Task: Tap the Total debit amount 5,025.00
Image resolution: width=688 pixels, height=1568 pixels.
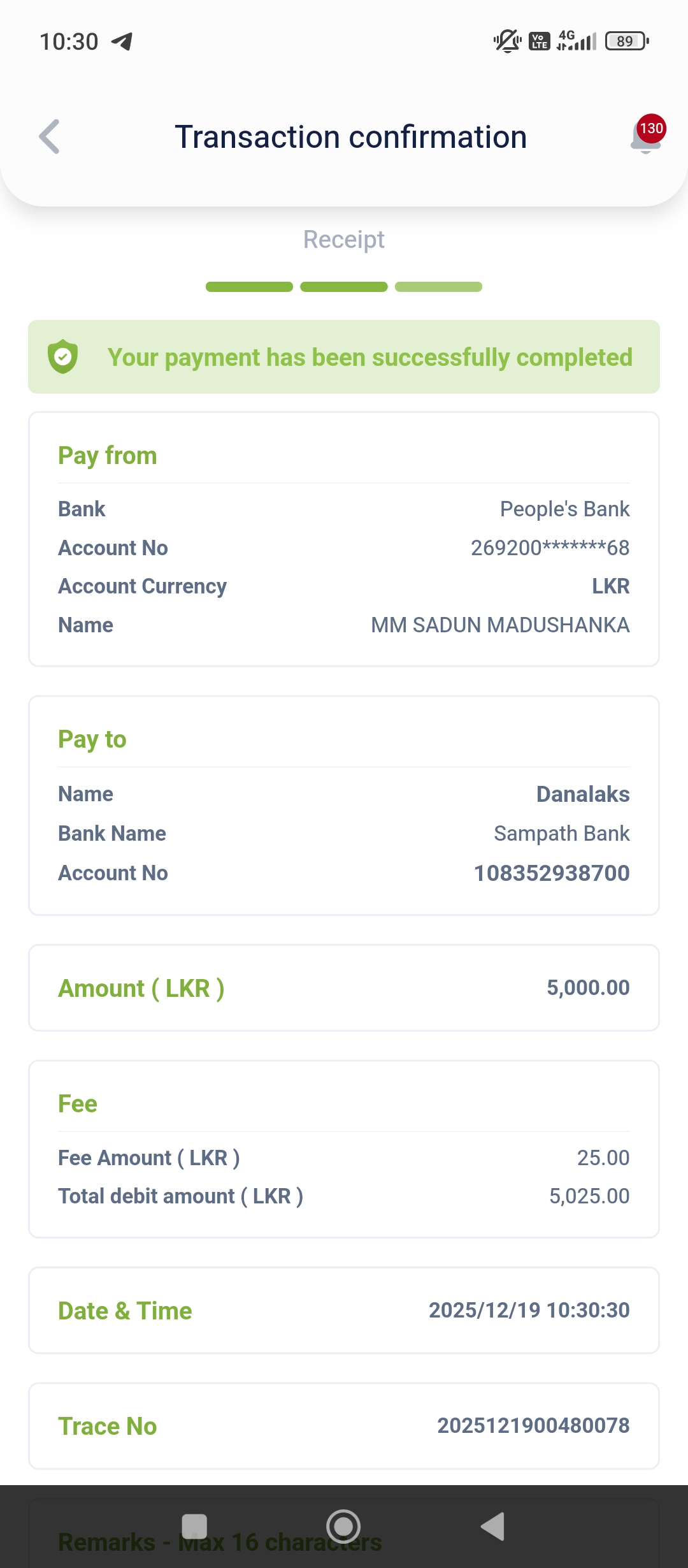Action: point(589,1196)
